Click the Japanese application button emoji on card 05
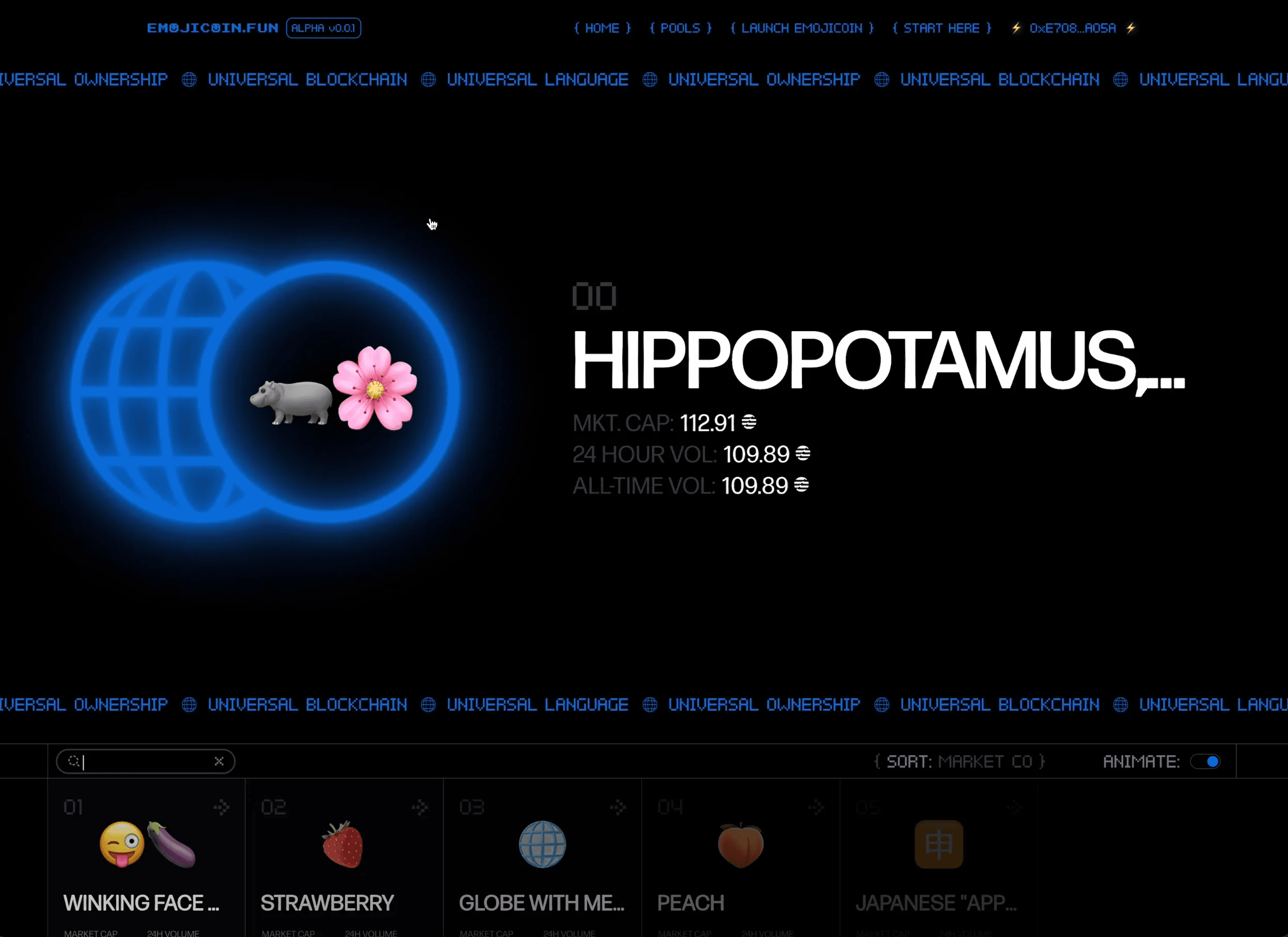This screenshot has width=1288, height=937. (x=939, y=845)
